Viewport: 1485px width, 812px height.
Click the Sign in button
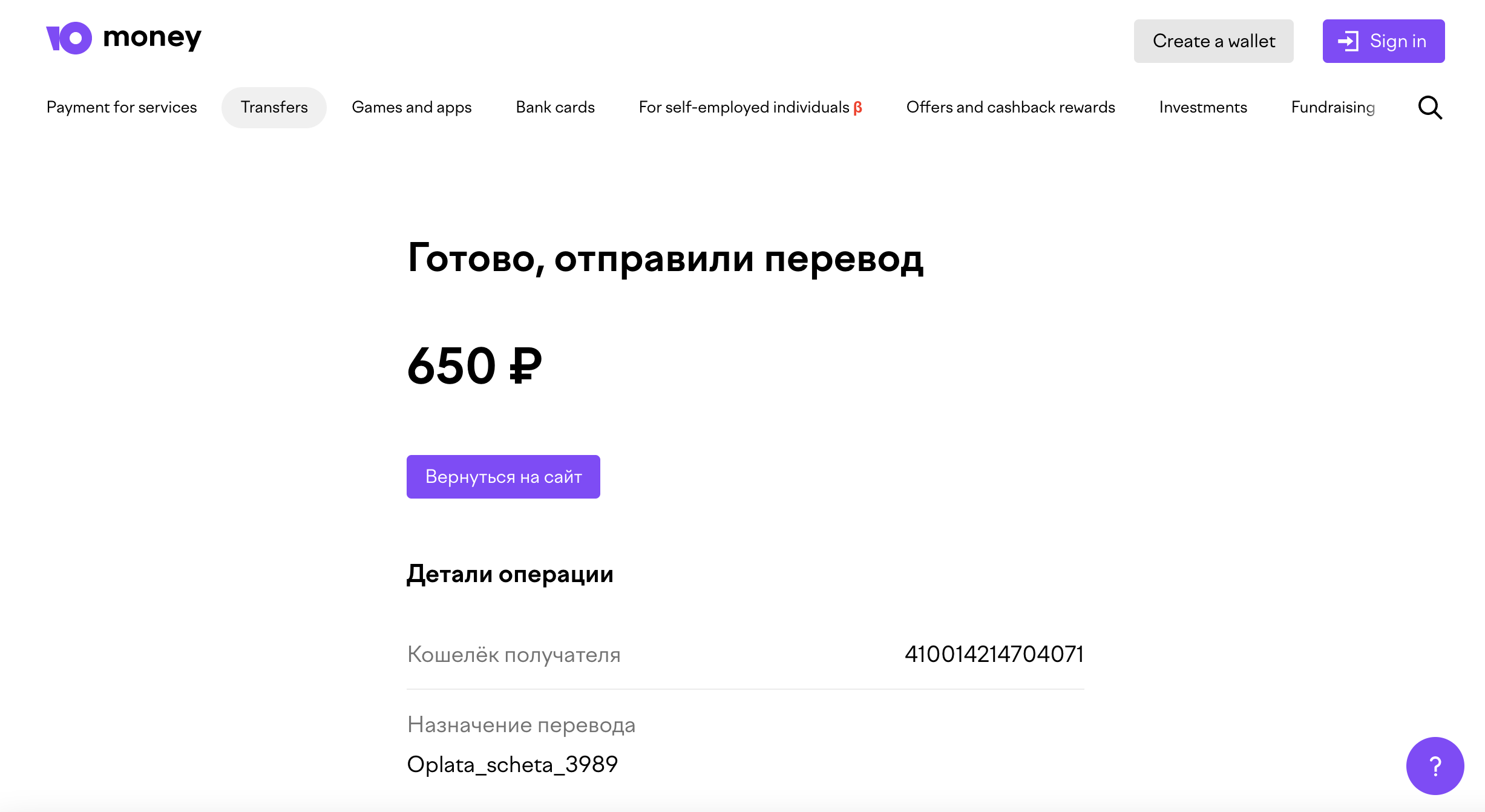1383,41
